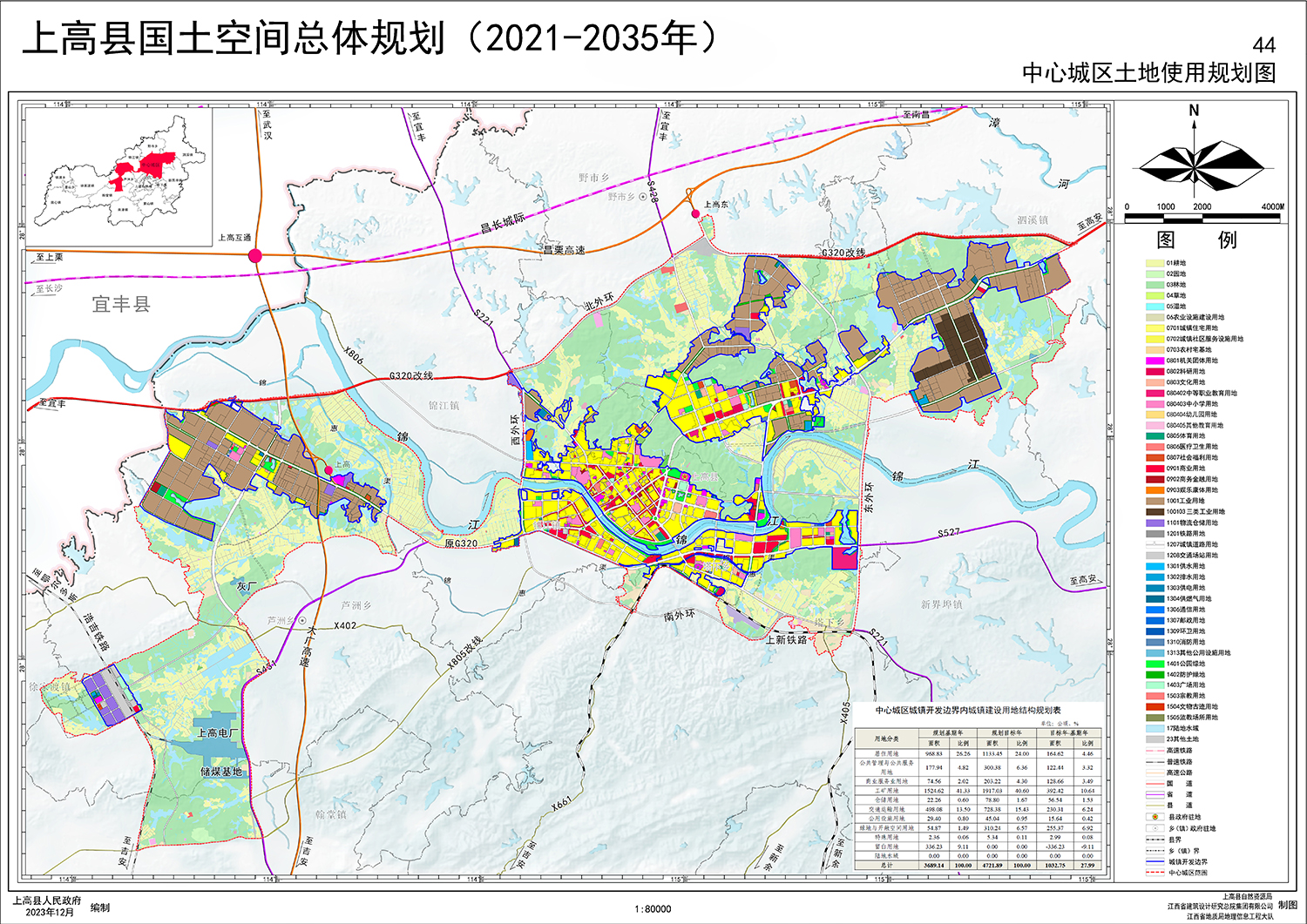Screen dimensions: 1307x924
Task: Pick the 1001工业用地 brown legend swatch
Action: [x=1155, y=501]
